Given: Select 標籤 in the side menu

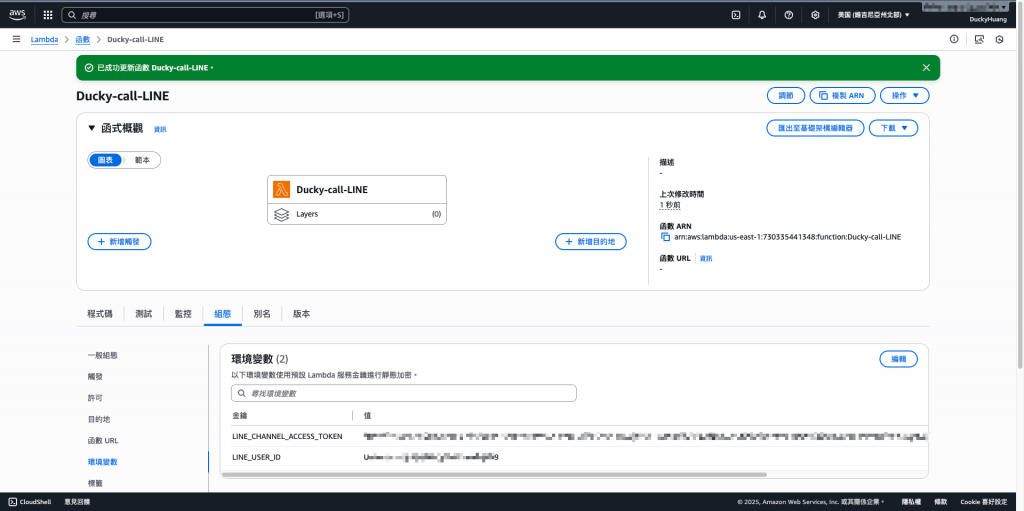Looking at the screenshot, I should 95,483.
